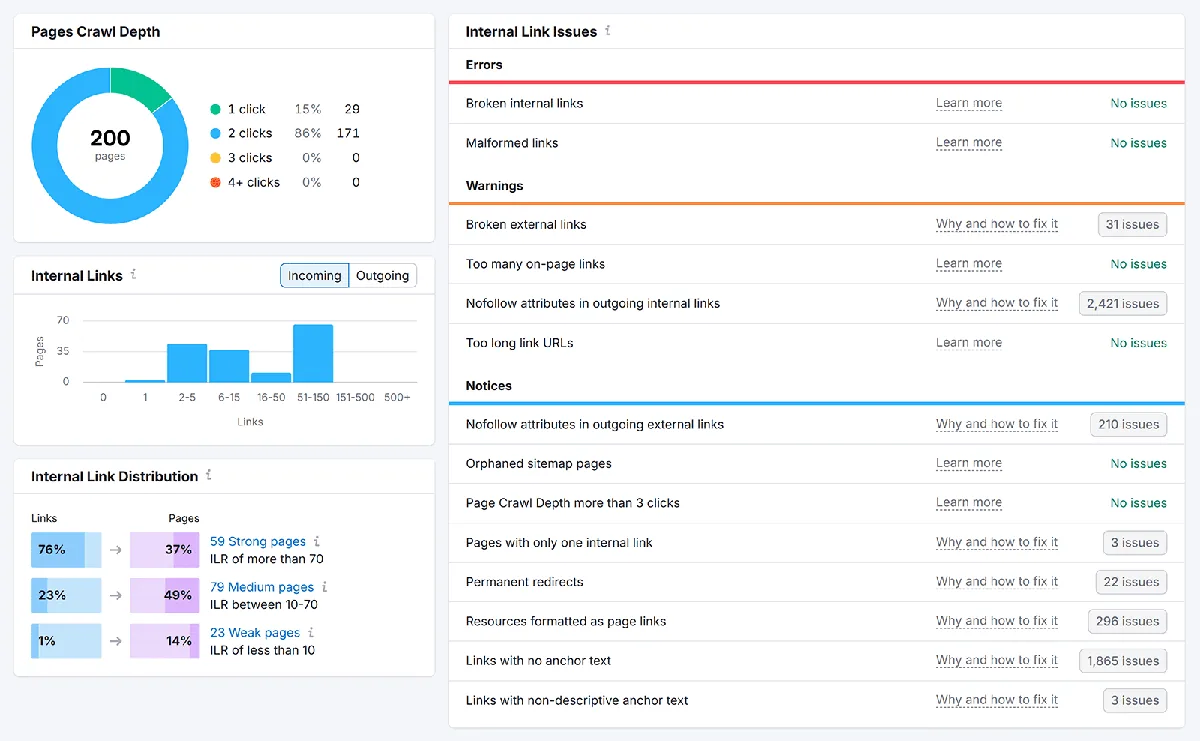This screenshot has height=741, width=1200.
Task: Open fix guide for Permanent redirects
Action: [x=997, y=582]
